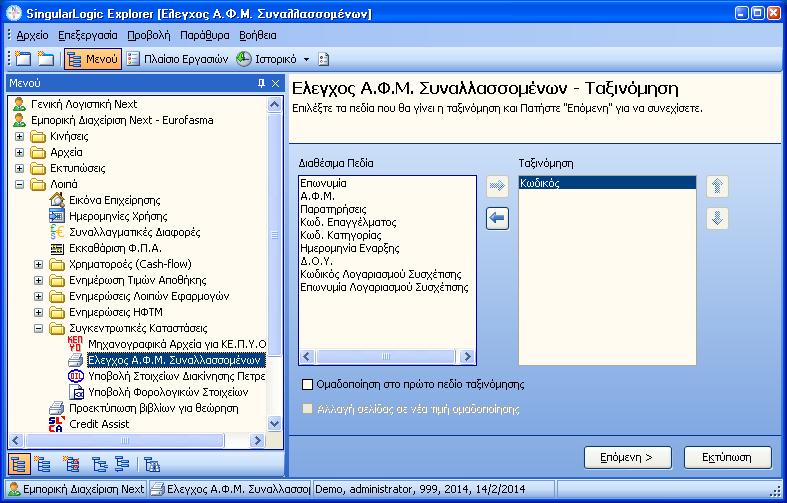This screenshot has width=787, height=503.
Task: Select Α.Φ.Μ. in available fields list
Action: pyautogui.click(x=317, y=196)
